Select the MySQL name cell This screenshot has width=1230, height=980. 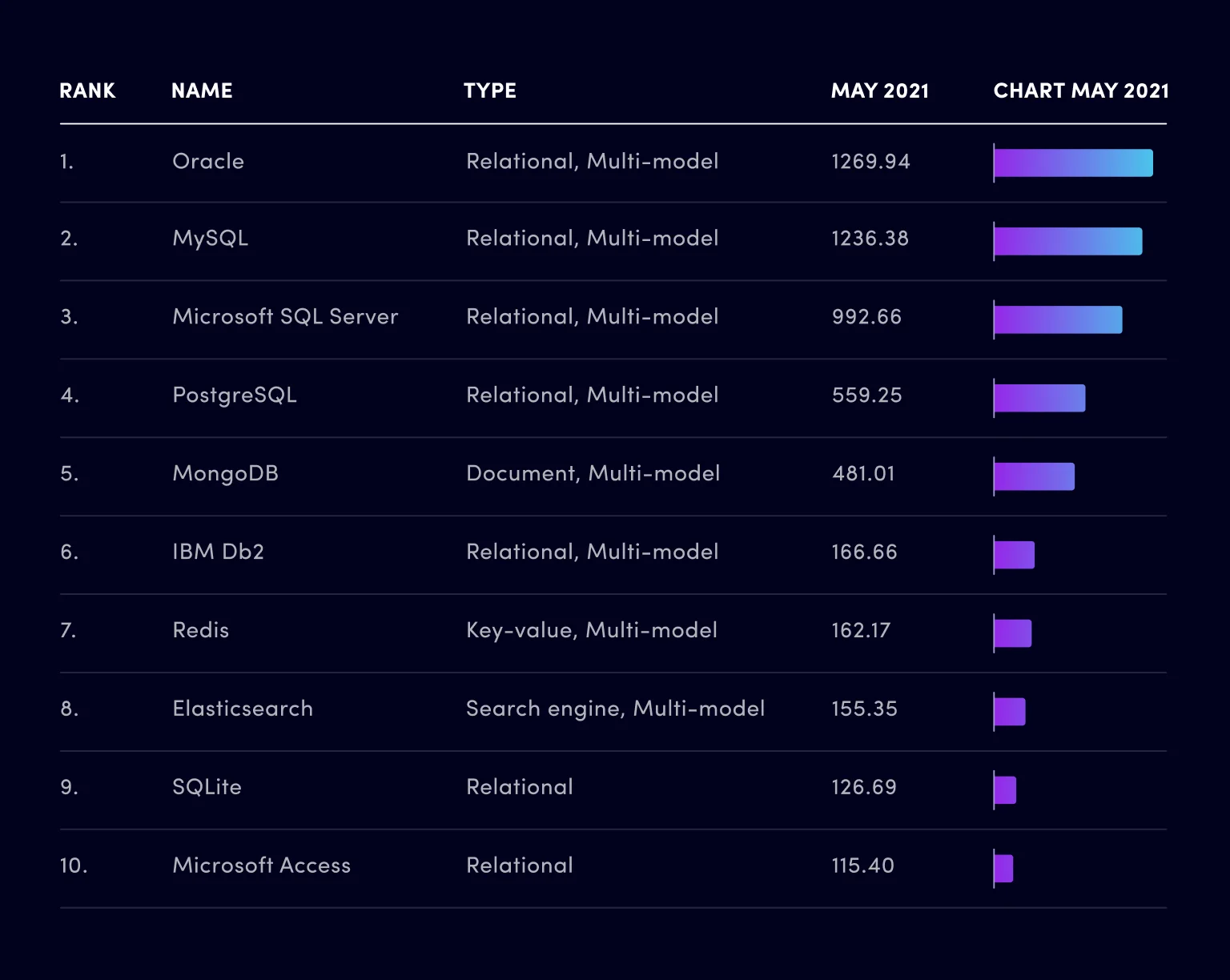(x=211, y=239)
